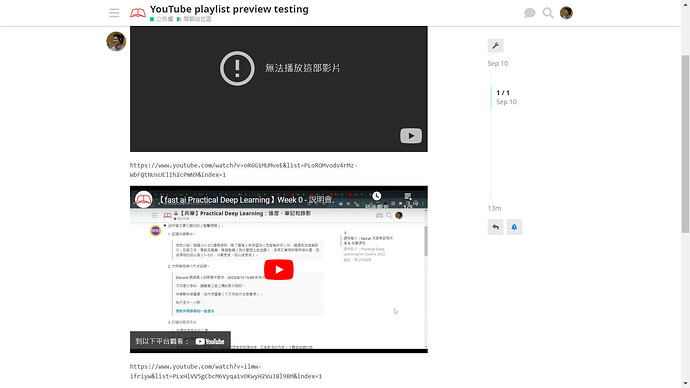This screenshot has width=690, height=388.
Task: Click the reply arrow button in the timeline
Action: click(495, 227)
